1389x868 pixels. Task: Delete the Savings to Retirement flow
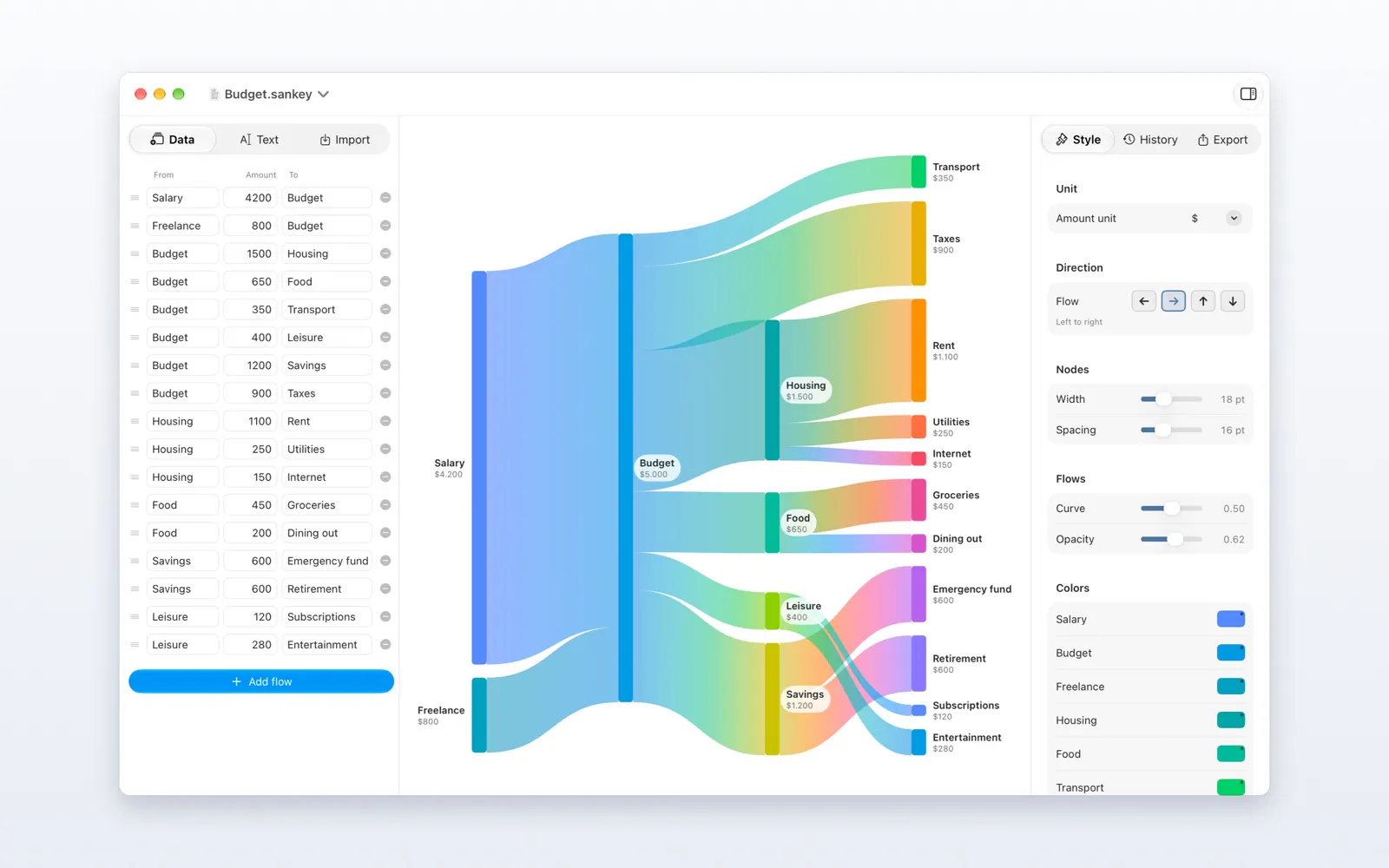pyautogui.click(x=385, y=589)
